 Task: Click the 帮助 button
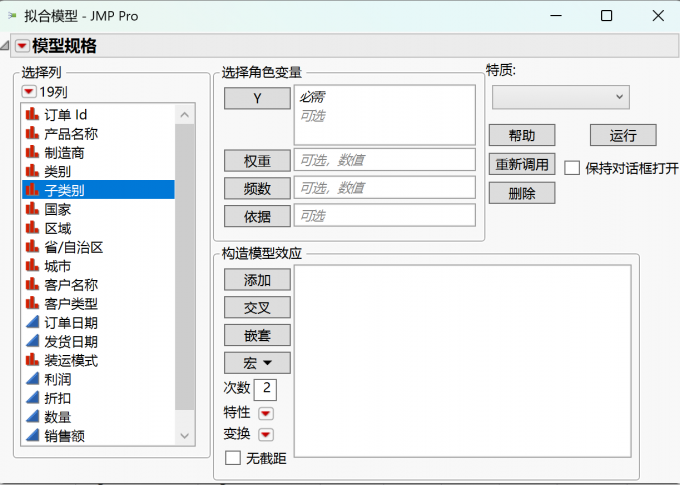pyautogui.click(x=522, y=135)
